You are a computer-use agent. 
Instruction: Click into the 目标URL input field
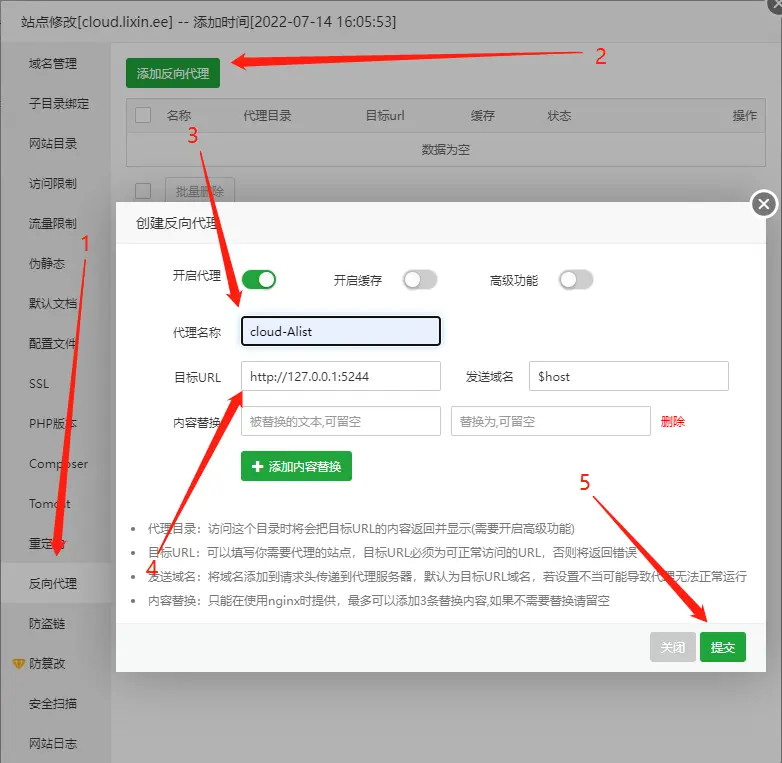(x=340, y=376)
